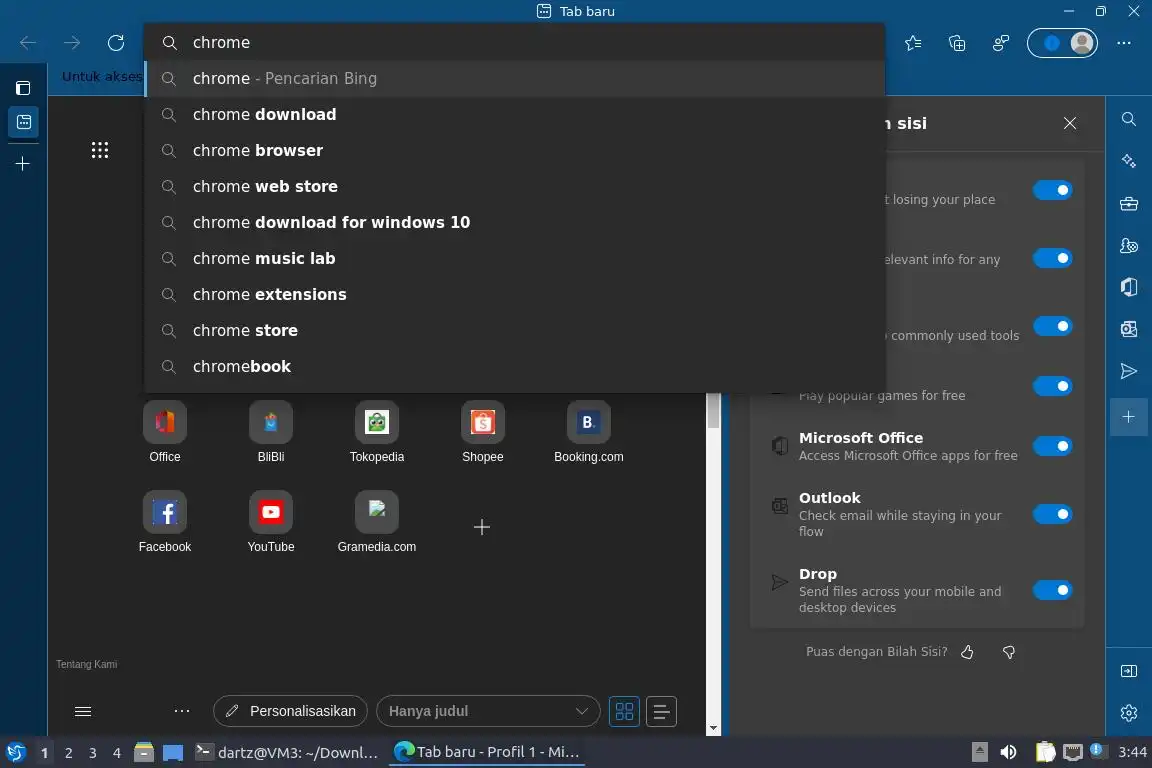The image size is (1152, 768).
Task: Add a new quick link tile
Action: [482, 527]
